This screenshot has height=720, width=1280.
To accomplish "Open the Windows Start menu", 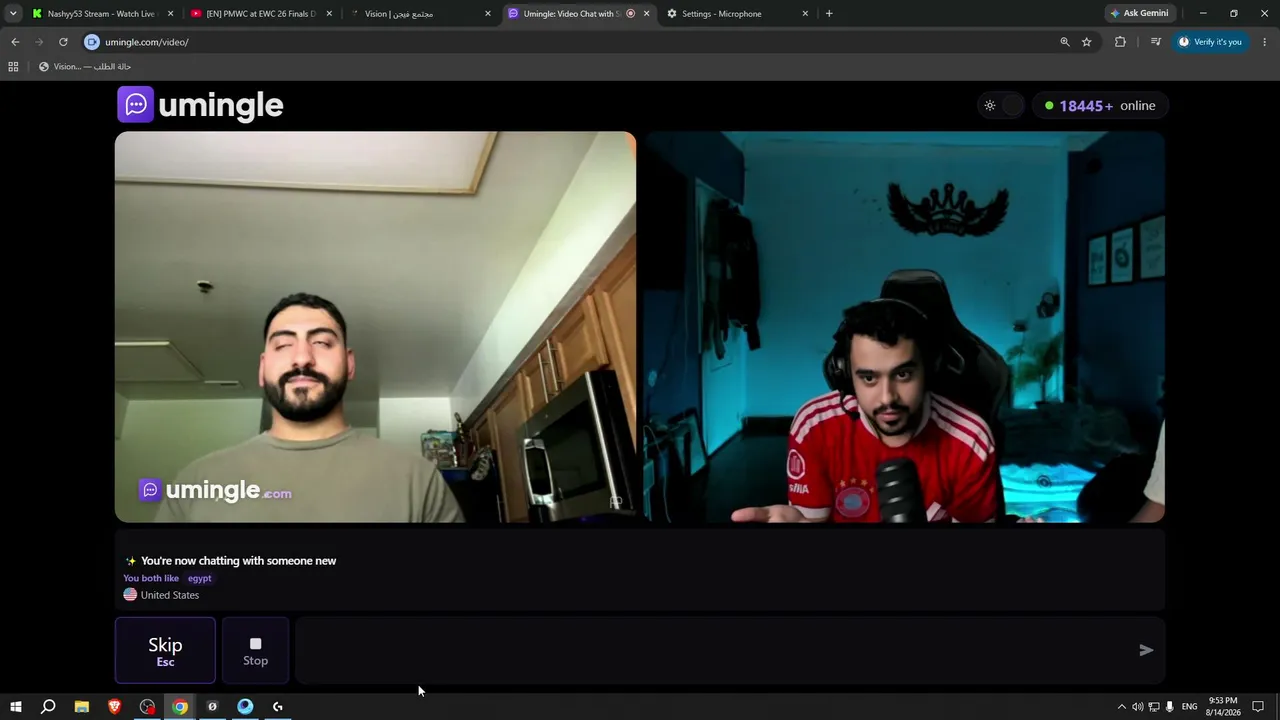I will coord(15,707).
